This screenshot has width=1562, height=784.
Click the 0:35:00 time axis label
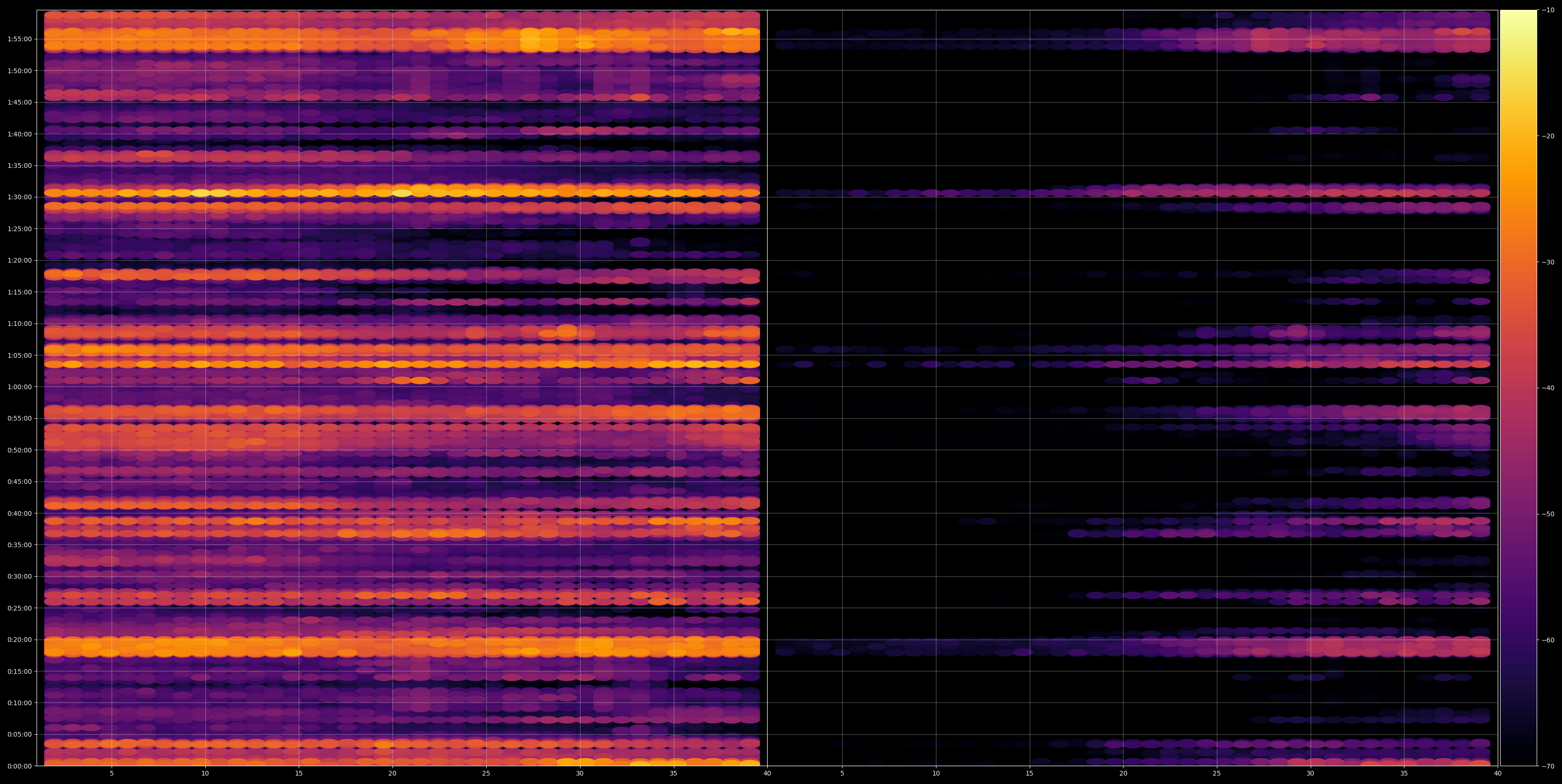pyautogui.click(x=19, y=545)
